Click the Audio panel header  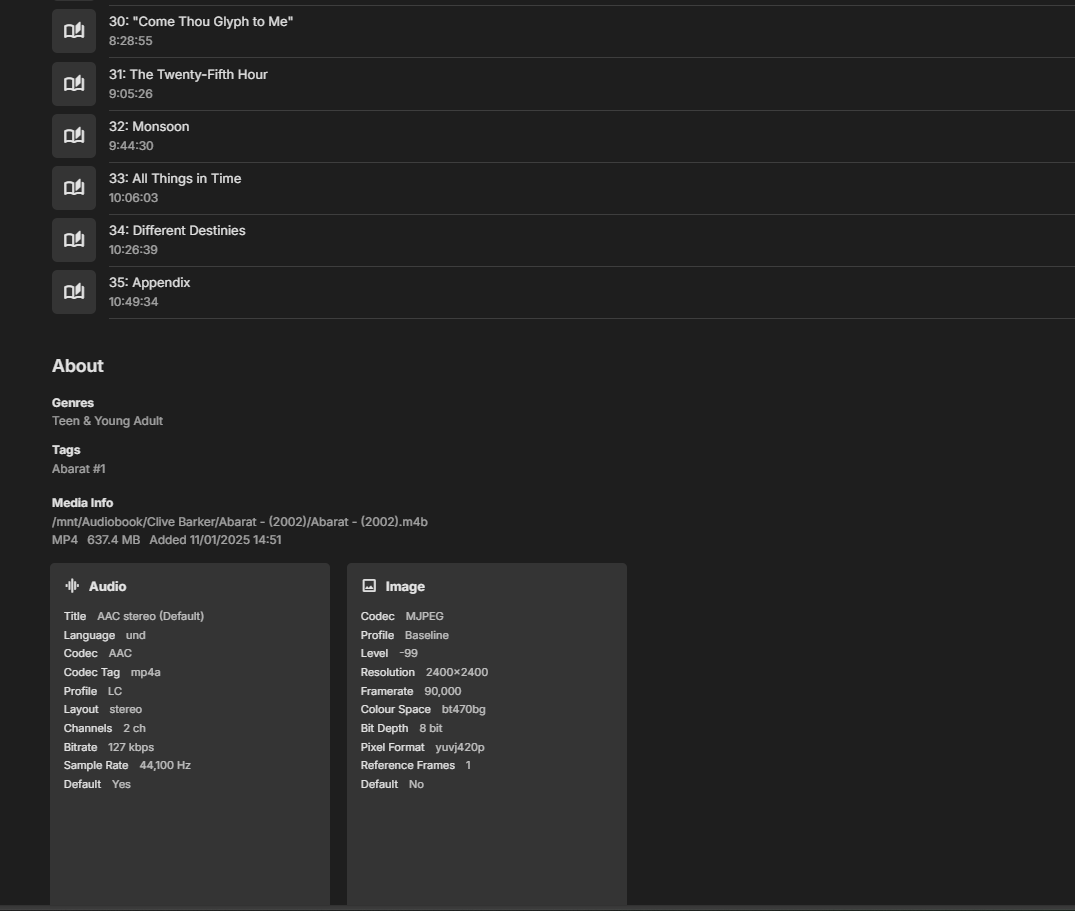tap(107, 586)
